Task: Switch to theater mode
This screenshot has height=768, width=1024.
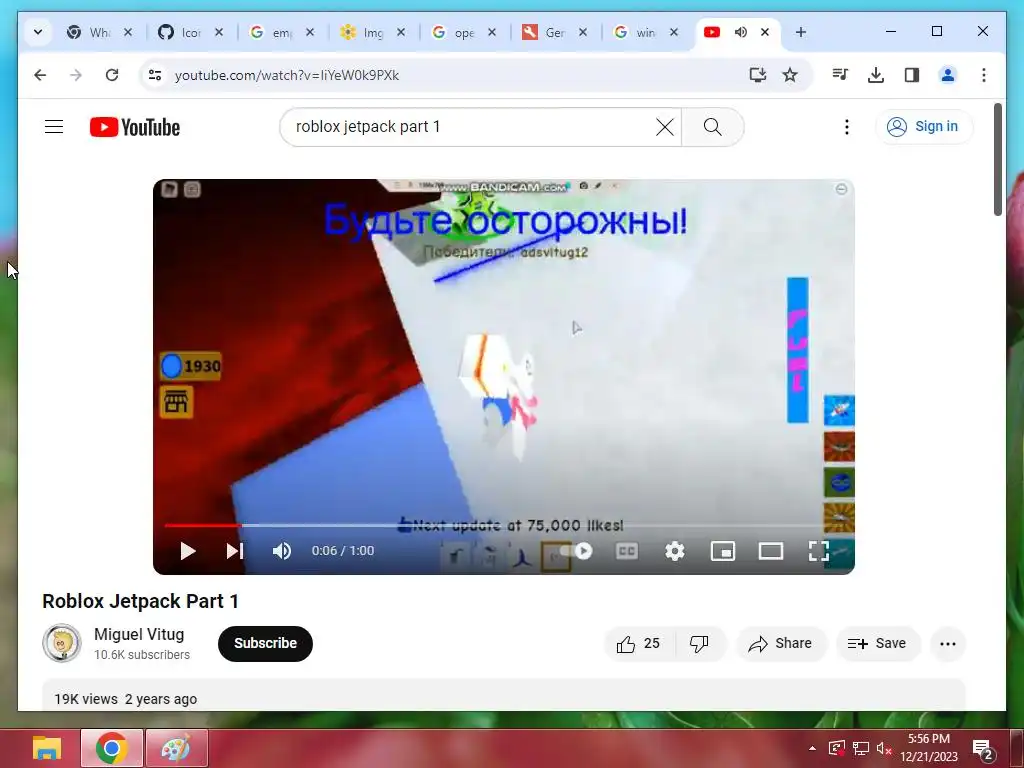Action: click(771, 551)
